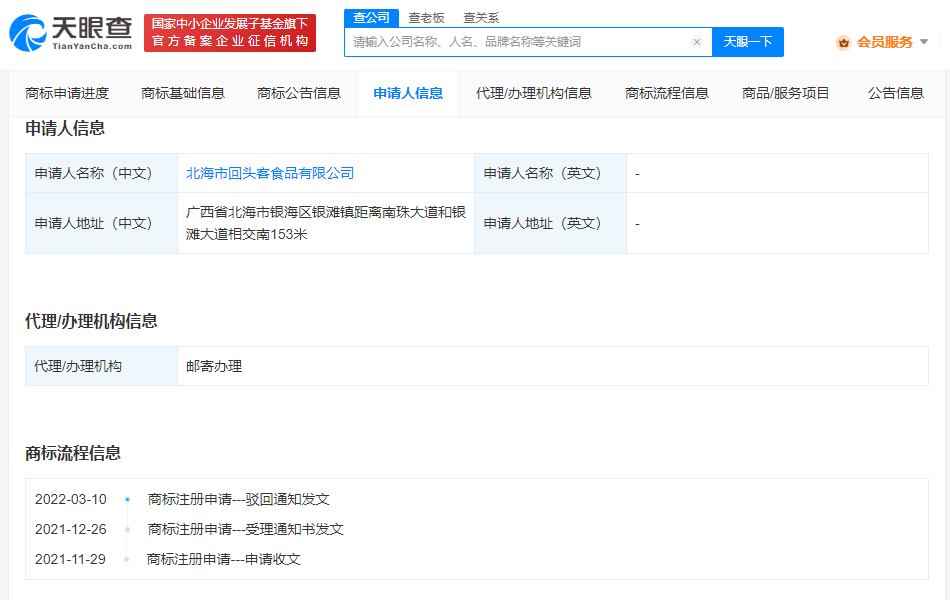
Task: Go to the 商标基础信息 section tab
Action: (x=183, y=93)
